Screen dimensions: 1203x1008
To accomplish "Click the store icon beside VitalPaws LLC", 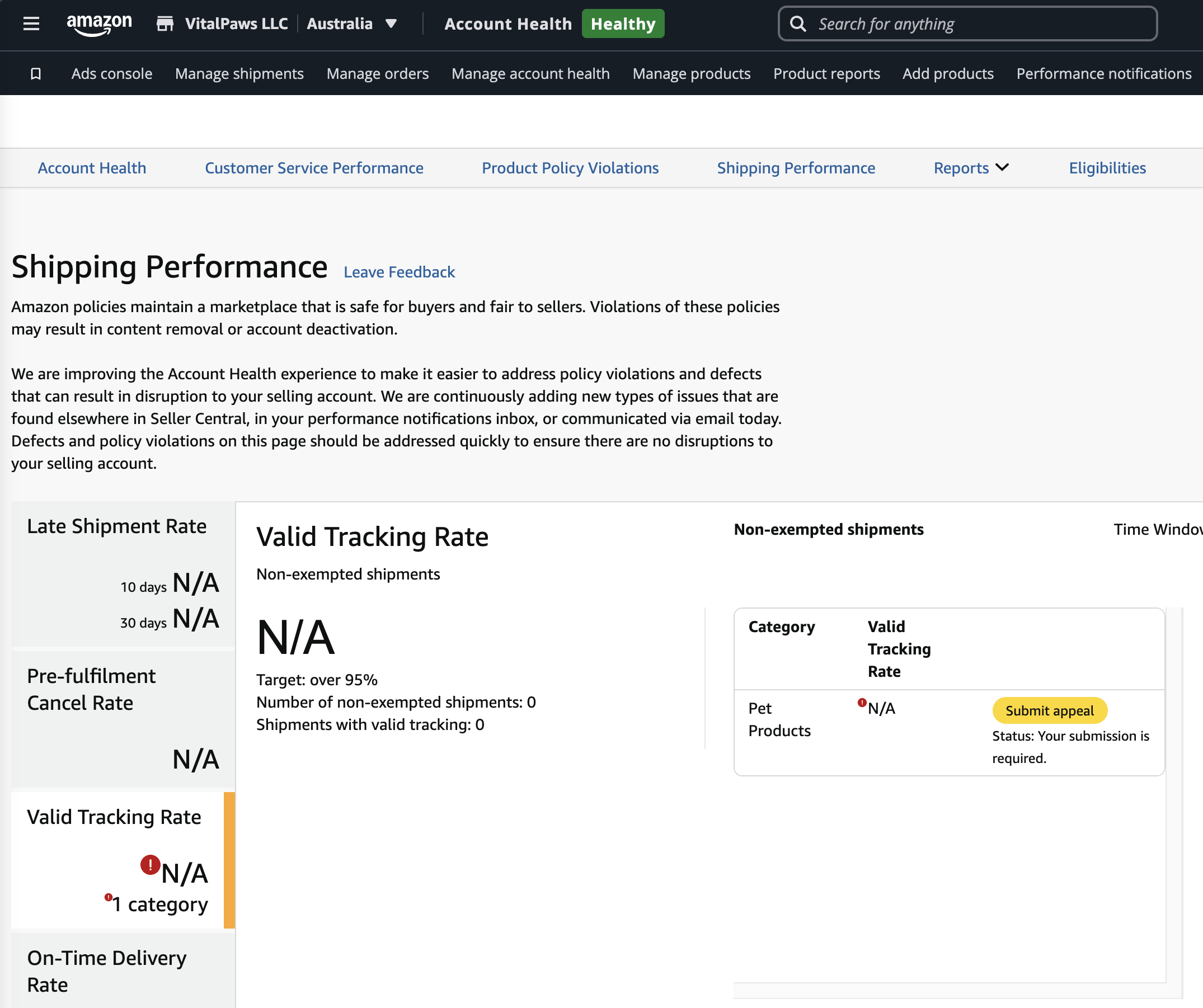I will [165, 23].
